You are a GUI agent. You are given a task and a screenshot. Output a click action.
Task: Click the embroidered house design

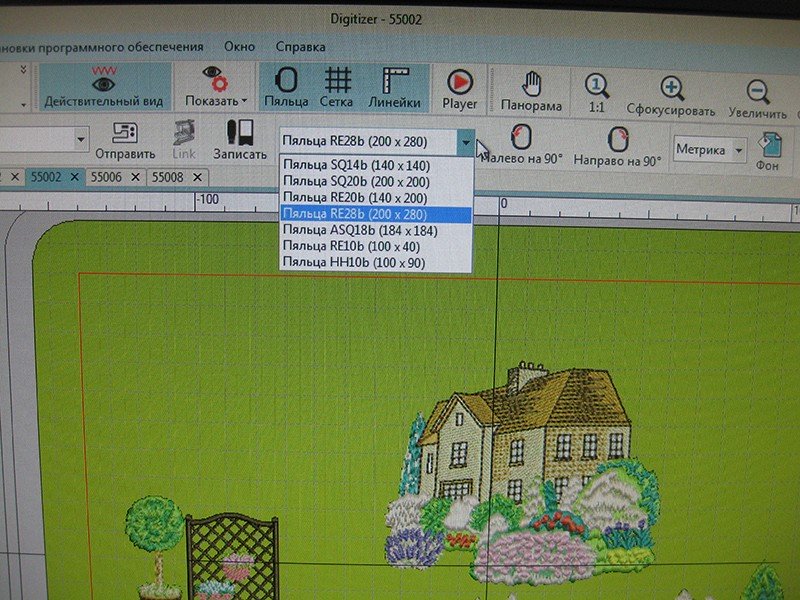(x=520, y=474)
